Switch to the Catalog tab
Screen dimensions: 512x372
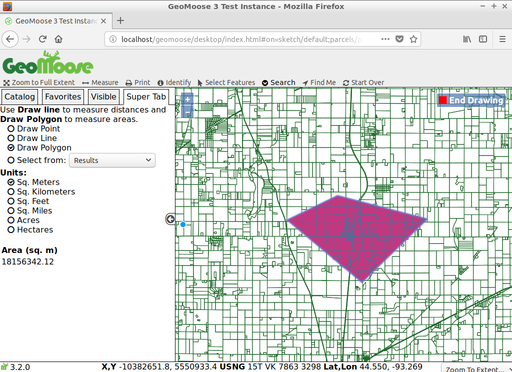click(x=19, y=97)
